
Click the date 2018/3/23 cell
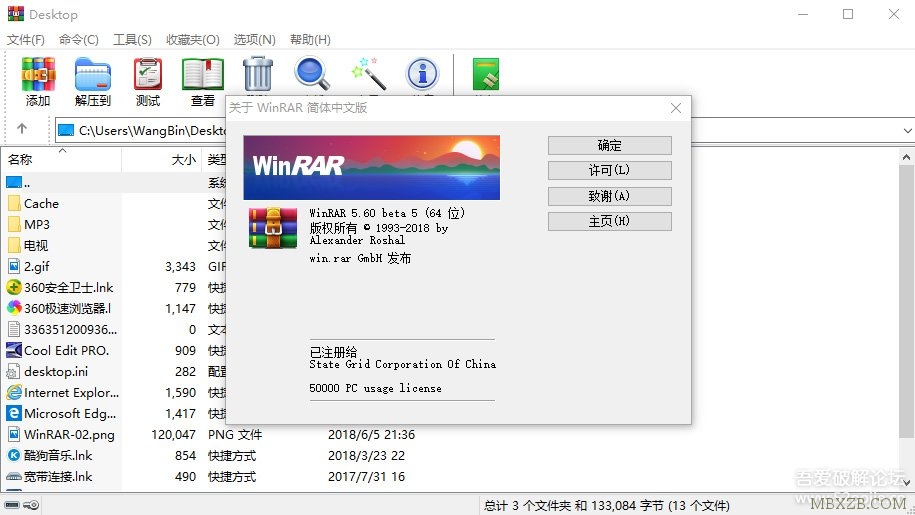tap(366, 455)
